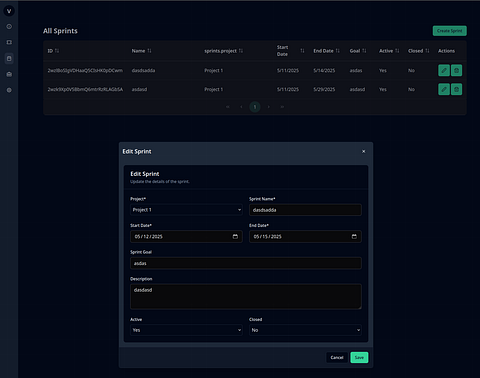Open the Active dropdown set to Yes
The image size is (480, 378).
[x=186, y=330]
